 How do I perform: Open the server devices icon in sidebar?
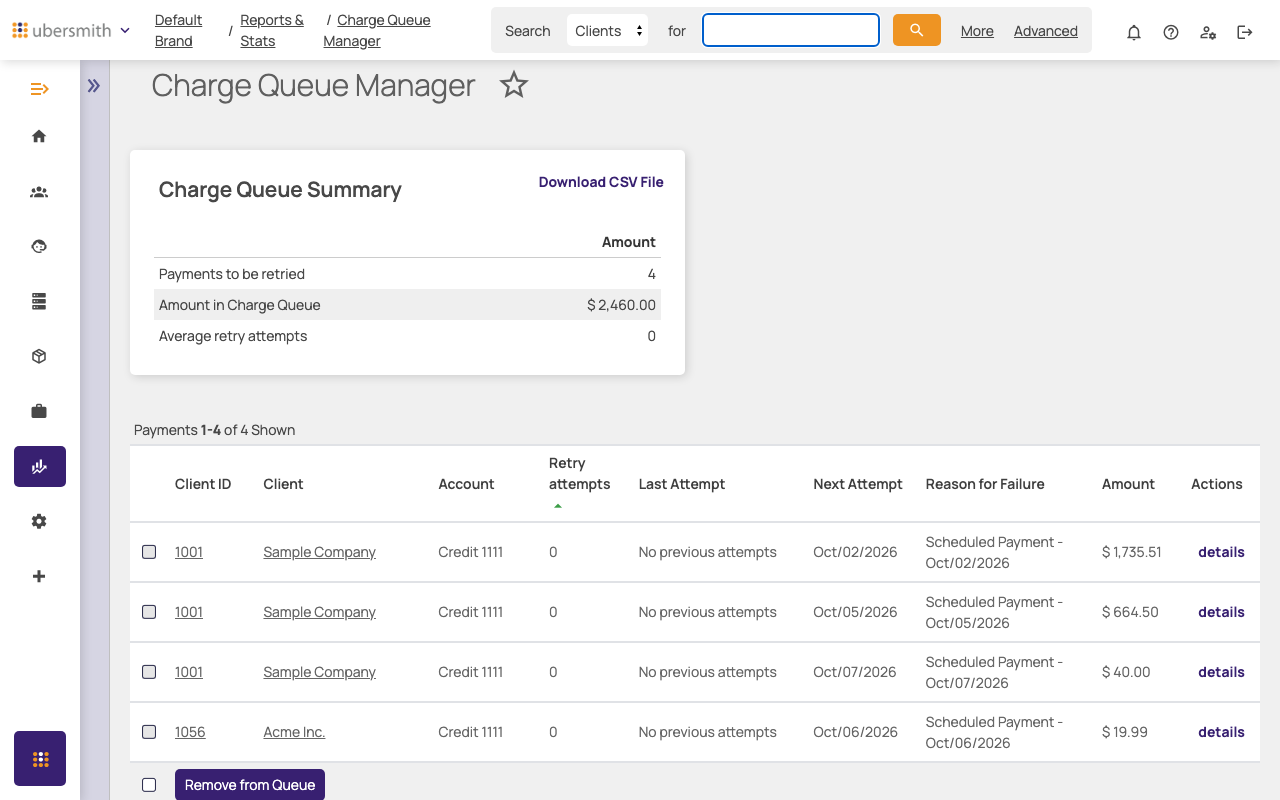(39, 301)
